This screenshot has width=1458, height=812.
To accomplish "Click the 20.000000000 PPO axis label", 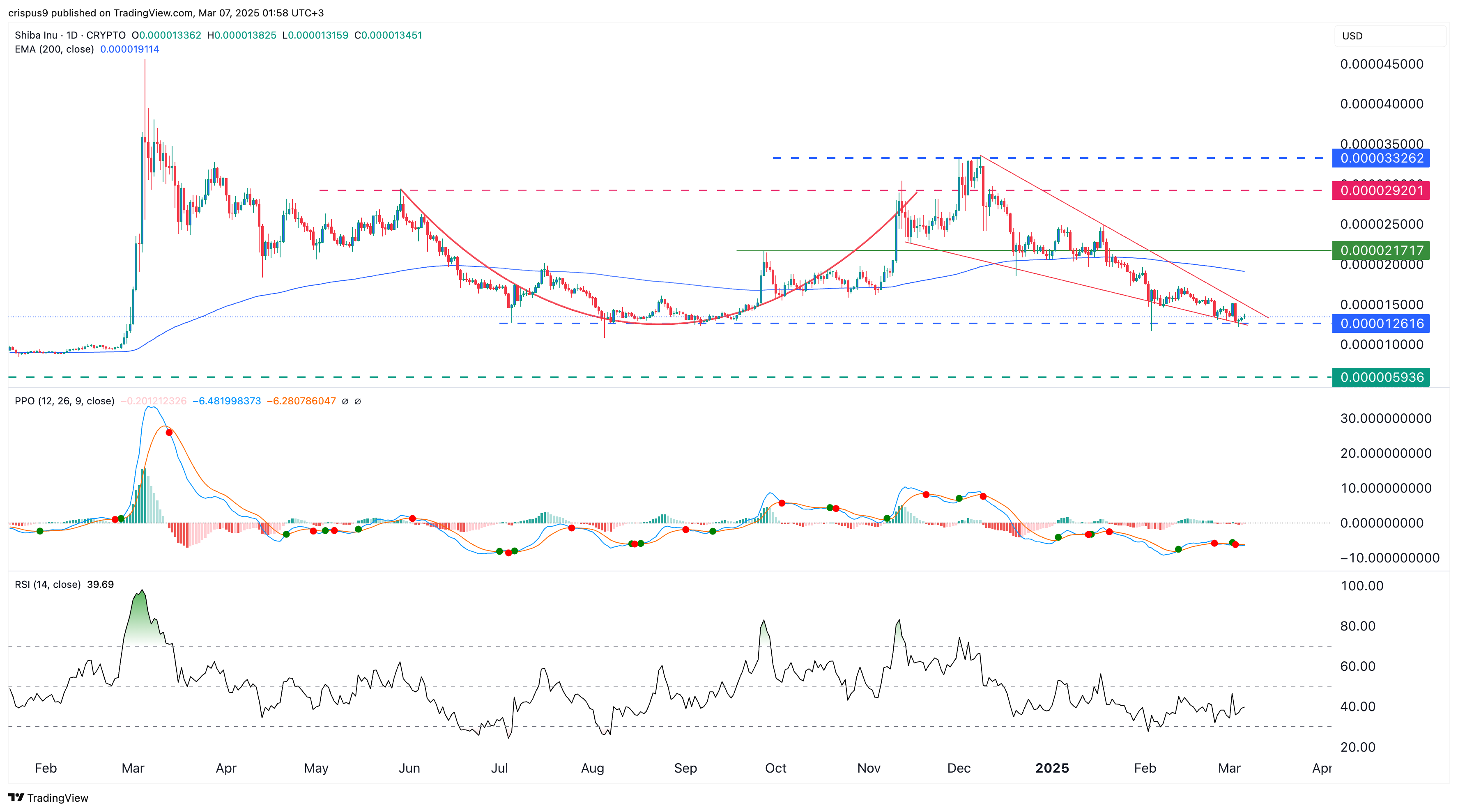I will 1386,453.
